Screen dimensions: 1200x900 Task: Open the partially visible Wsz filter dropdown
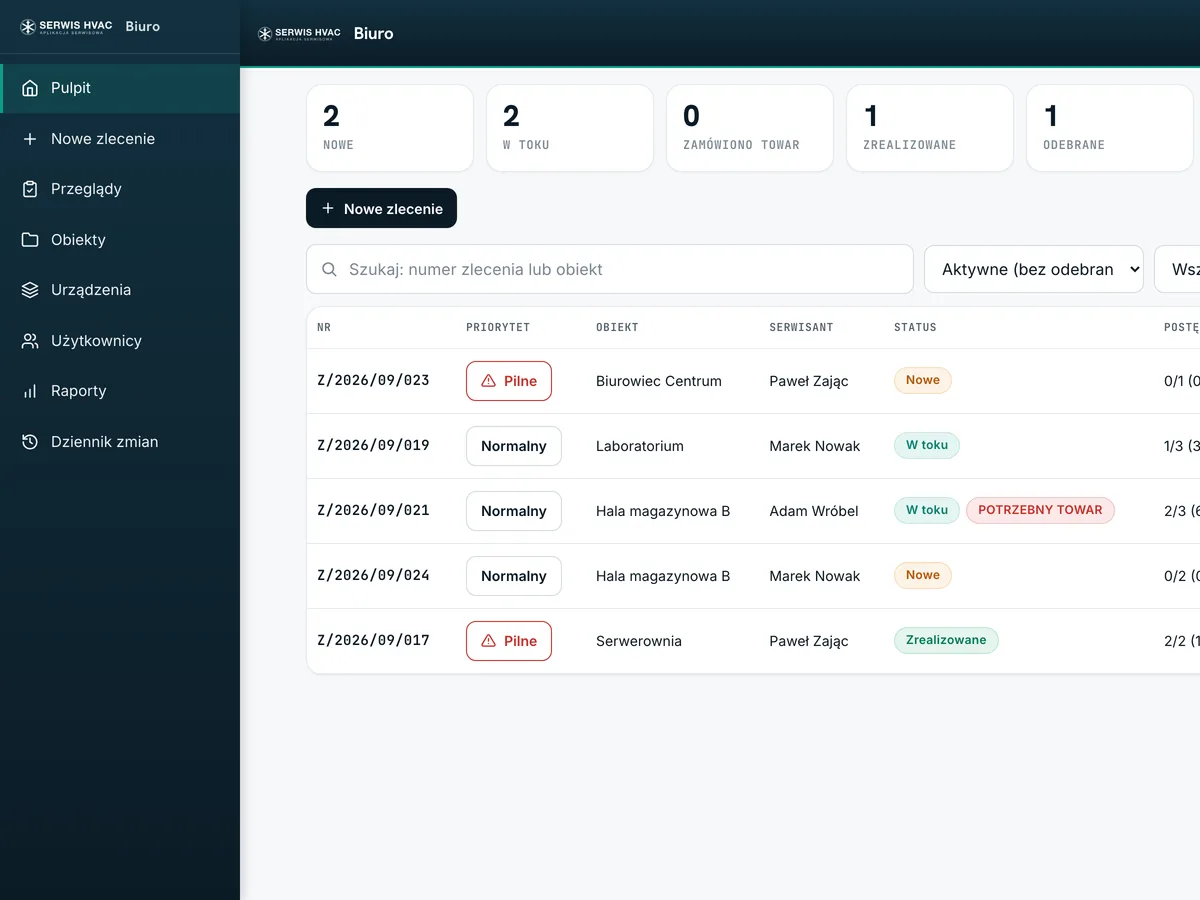(x=1178, y=269)
